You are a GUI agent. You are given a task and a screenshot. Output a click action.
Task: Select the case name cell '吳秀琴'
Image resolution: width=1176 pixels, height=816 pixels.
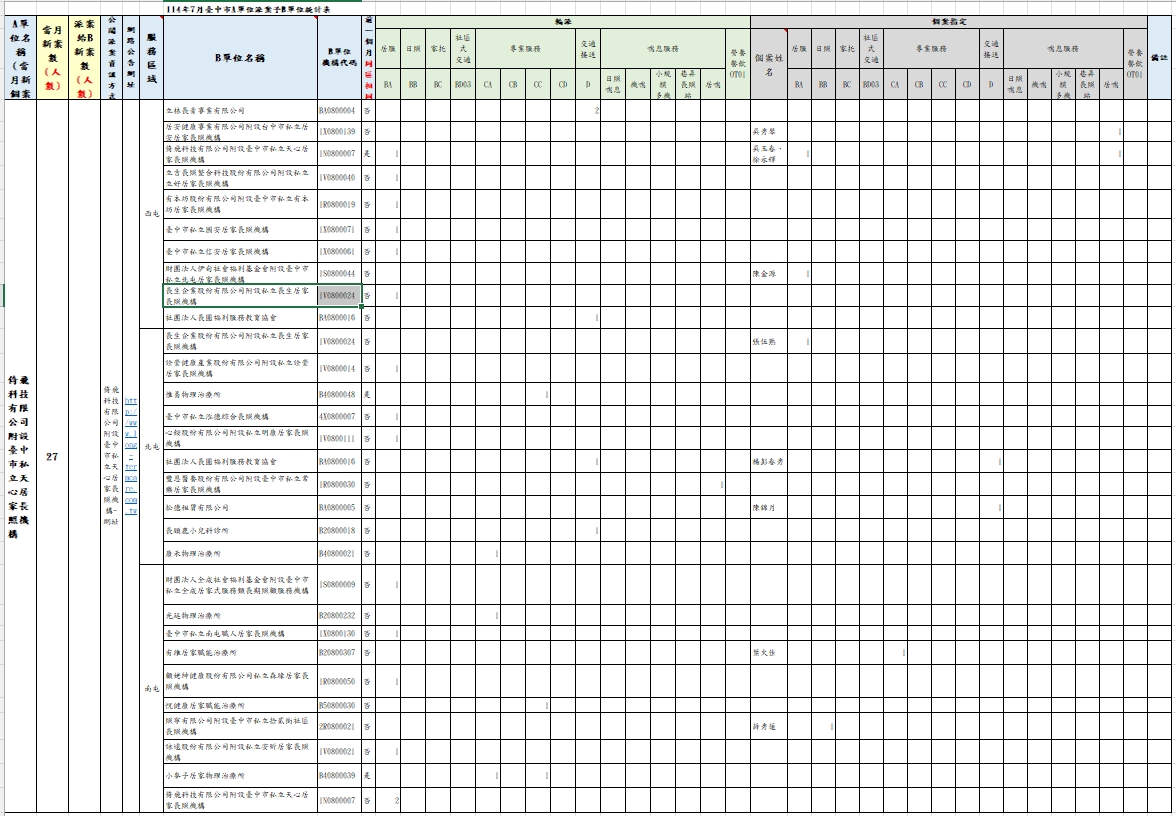coord(768,131)
